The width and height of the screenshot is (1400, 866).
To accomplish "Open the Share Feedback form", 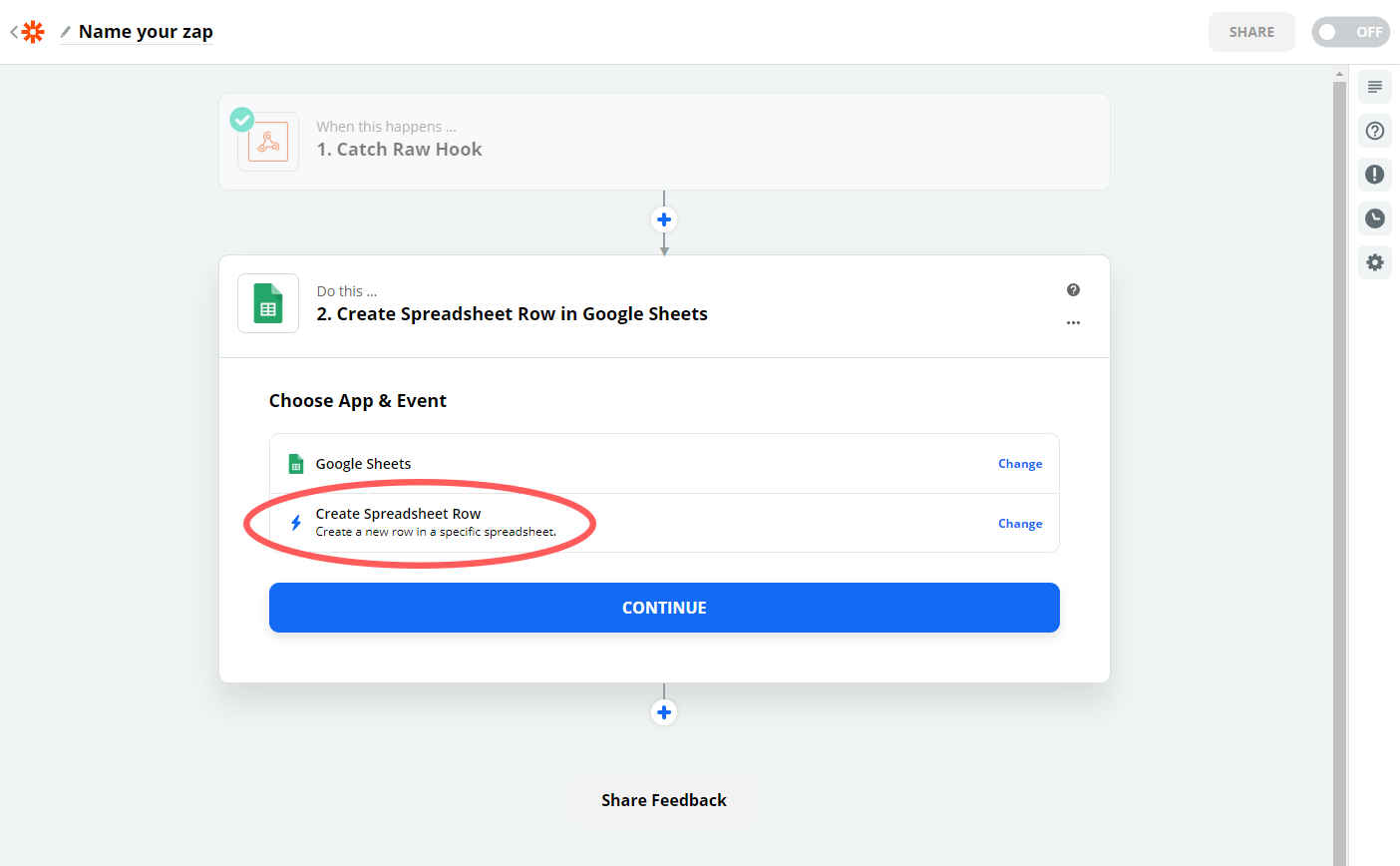I will (x=664, y=799).
